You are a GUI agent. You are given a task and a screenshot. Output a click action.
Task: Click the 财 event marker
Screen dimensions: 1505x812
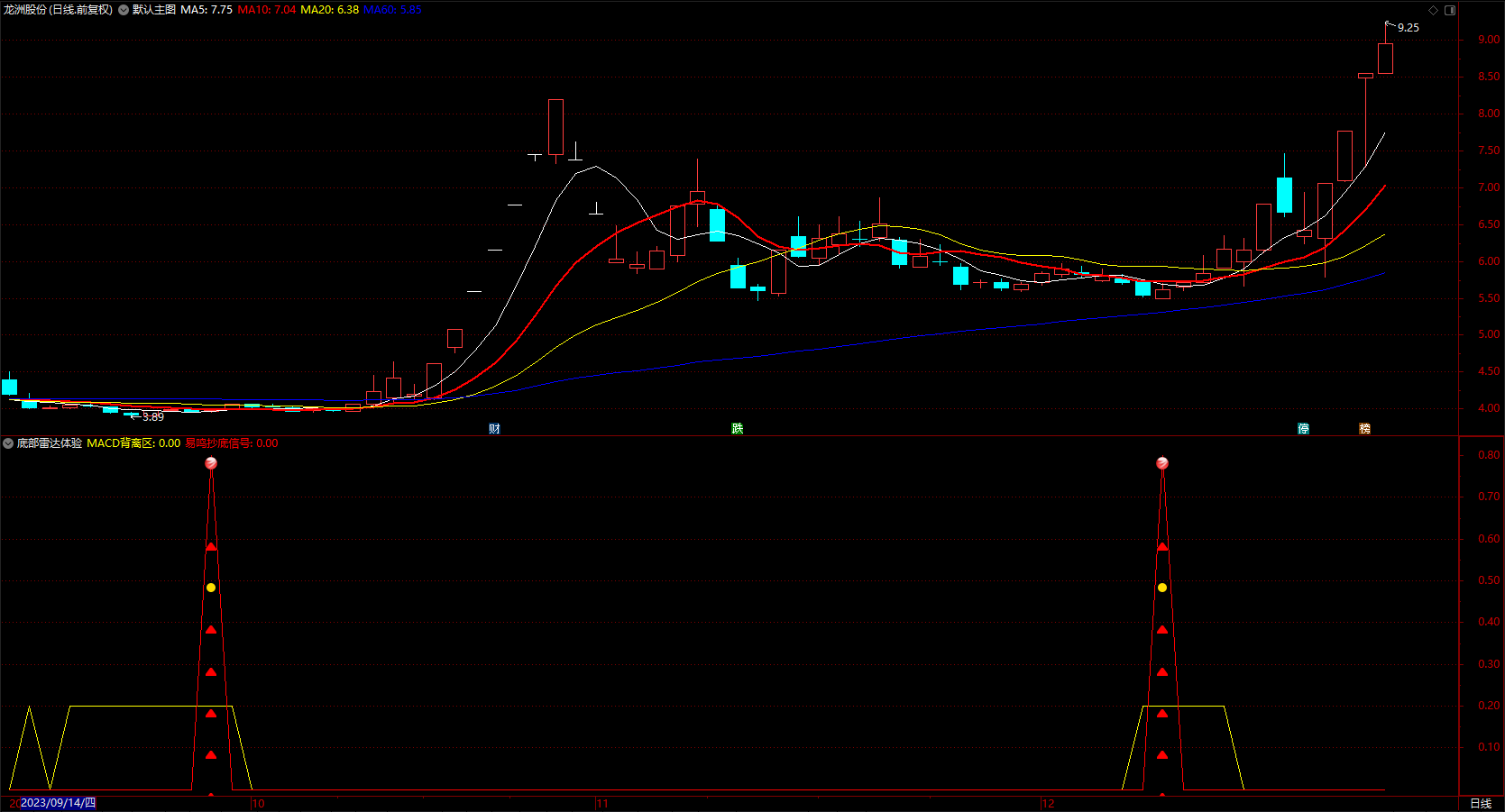494,429
